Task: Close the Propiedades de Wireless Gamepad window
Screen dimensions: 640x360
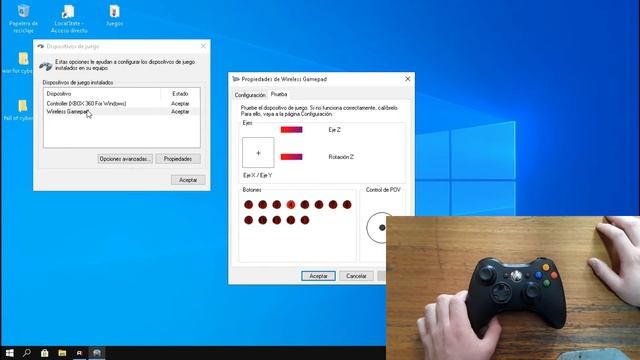Action: point(407,79)
